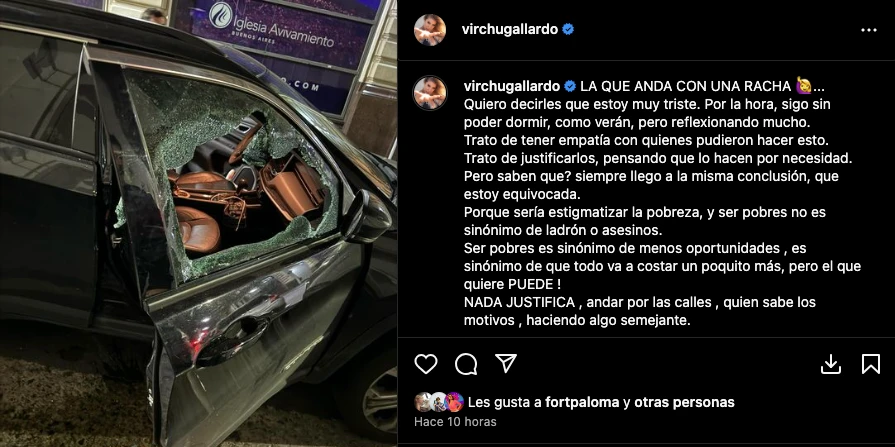The image size is (895, 447).
Task: Share the post via paper plane icon
Action: (506, 363)
